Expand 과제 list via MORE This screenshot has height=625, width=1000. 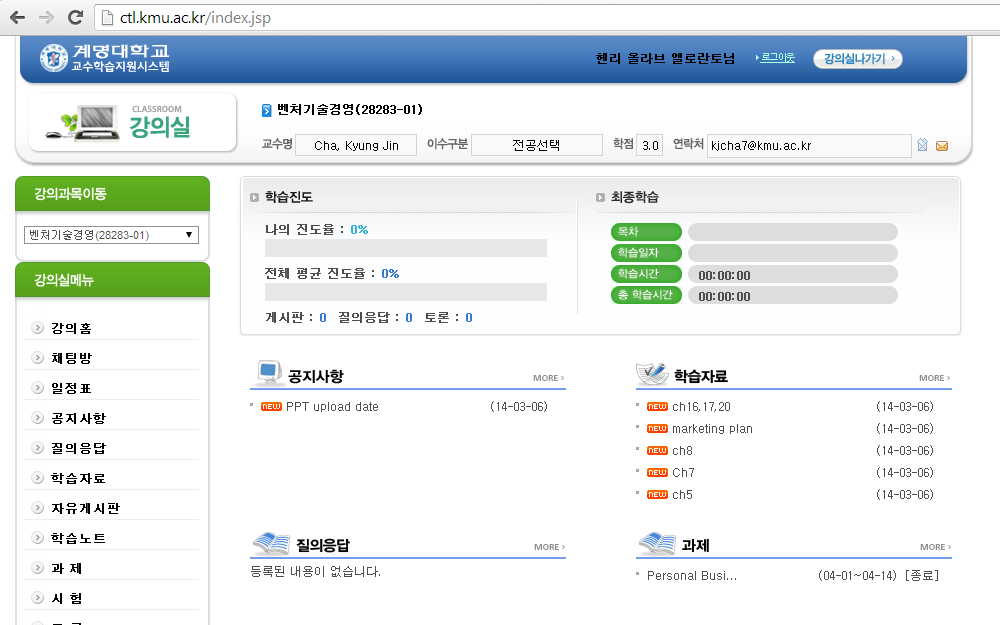click(x=934, y=547)
